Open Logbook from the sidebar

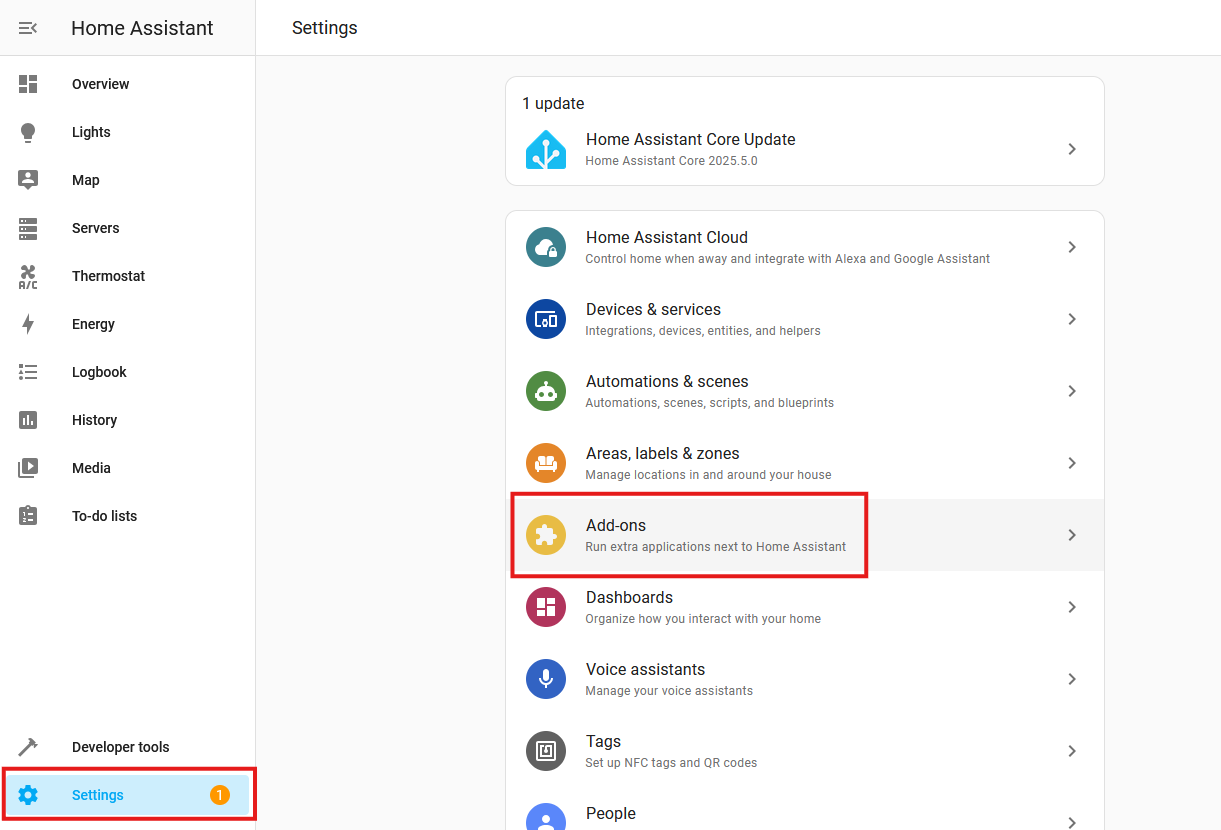99,372
